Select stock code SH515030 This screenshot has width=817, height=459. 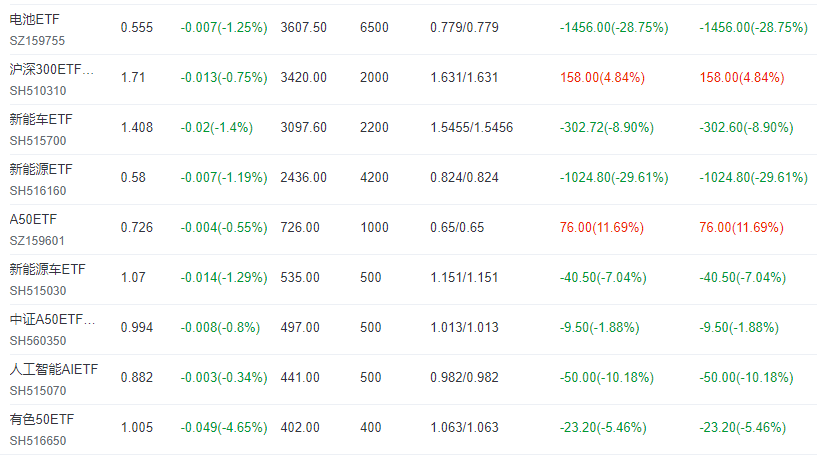[x=38, y=291]
